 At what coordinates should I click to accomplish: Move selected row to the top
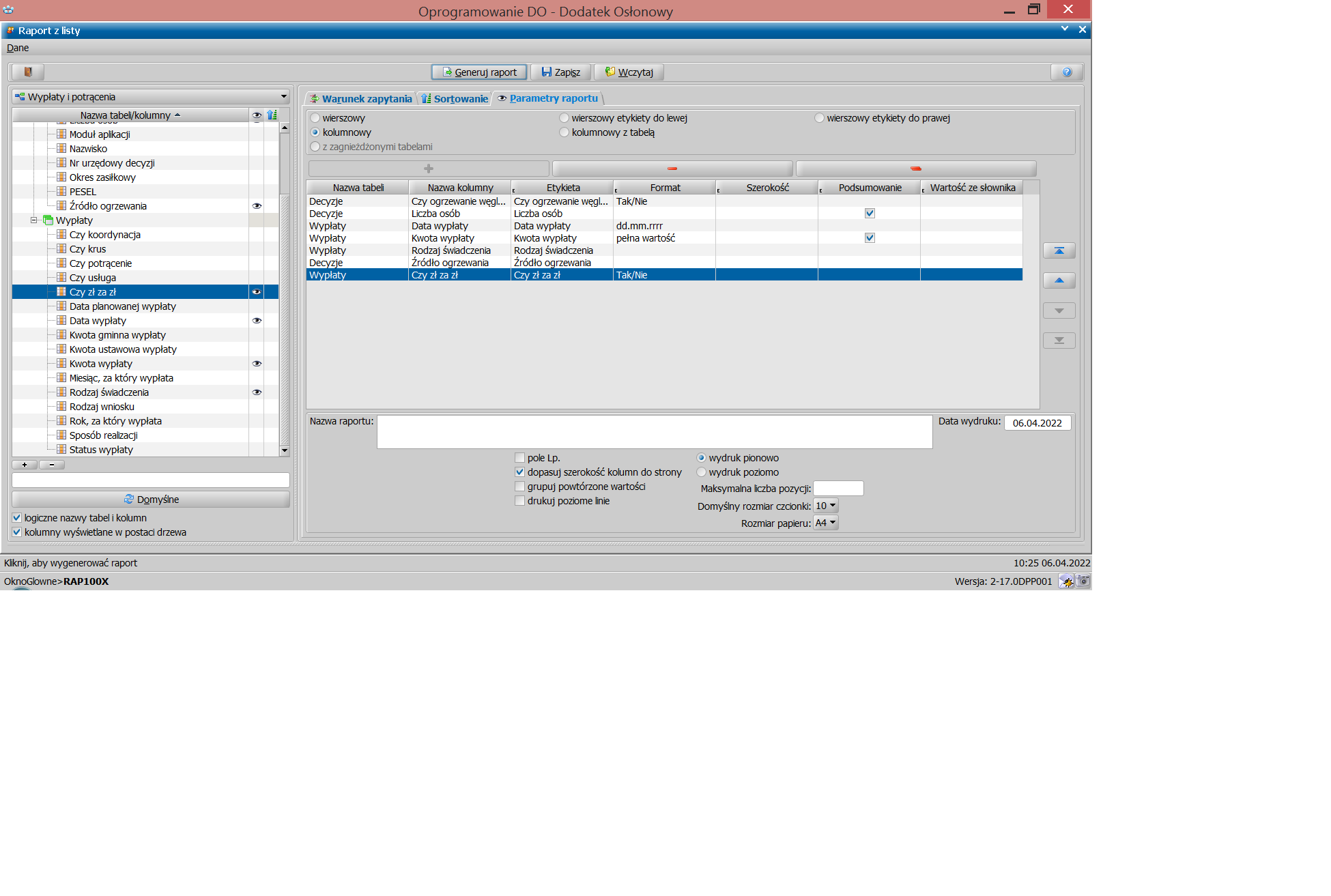pos(1059,251)
